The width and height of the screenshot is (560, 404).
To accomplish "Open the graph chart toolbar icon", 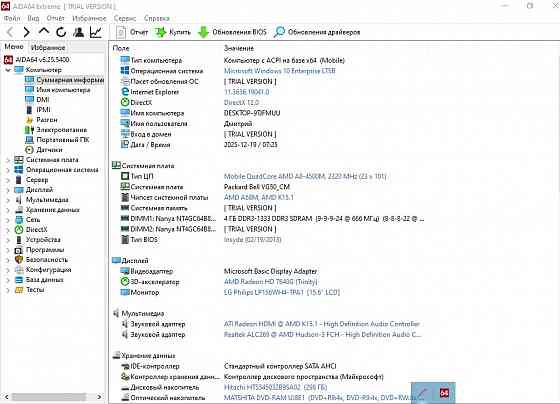I will tap(95, 33).
